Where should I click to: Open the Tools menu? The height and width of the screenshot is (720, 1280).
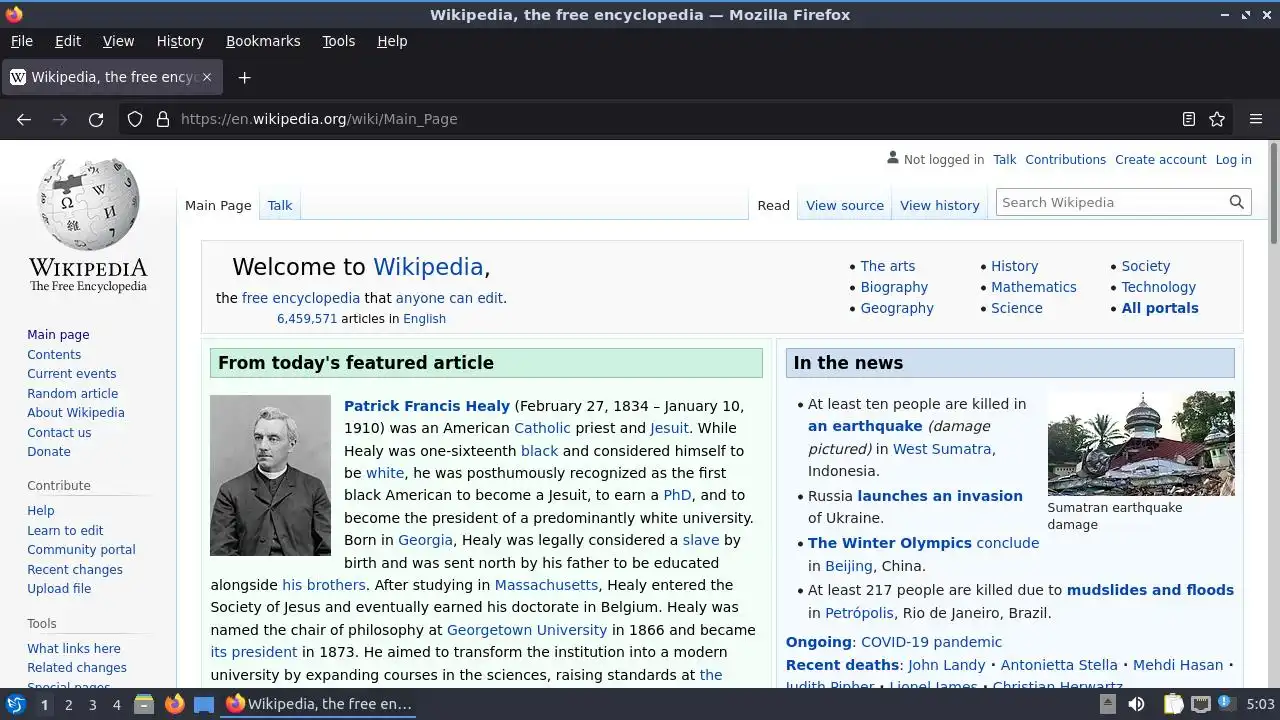(x=338, y=41)
